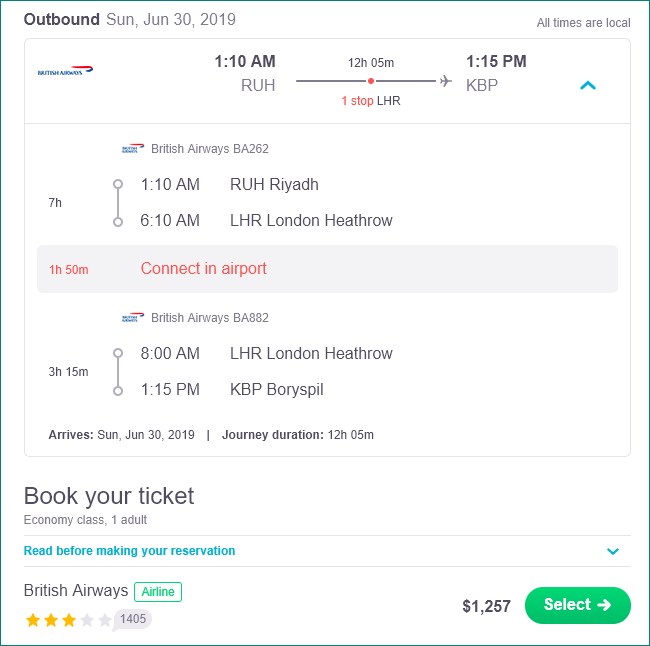Click the Airline badge next to British Airways

(x=158, y=592)
